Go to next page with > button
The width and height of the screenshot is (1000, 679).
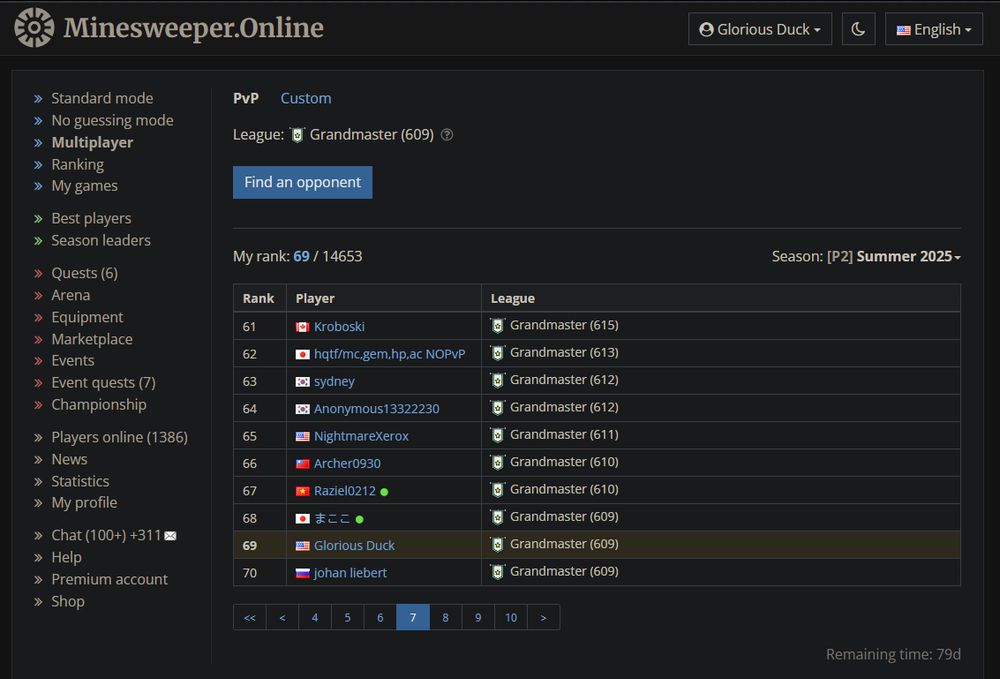(543, 617)
